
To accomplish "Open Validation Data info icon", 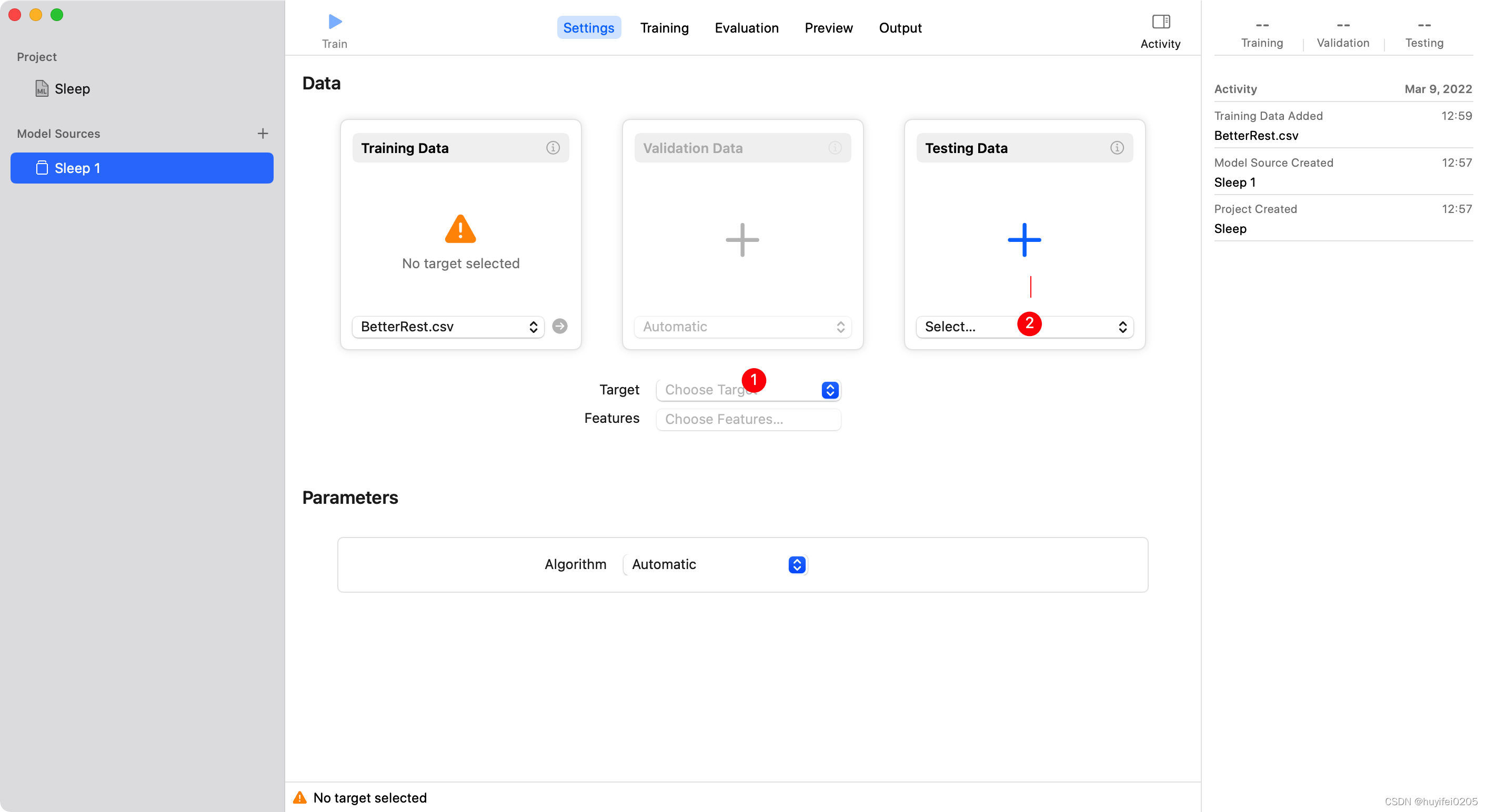I will tap(835, 148).
